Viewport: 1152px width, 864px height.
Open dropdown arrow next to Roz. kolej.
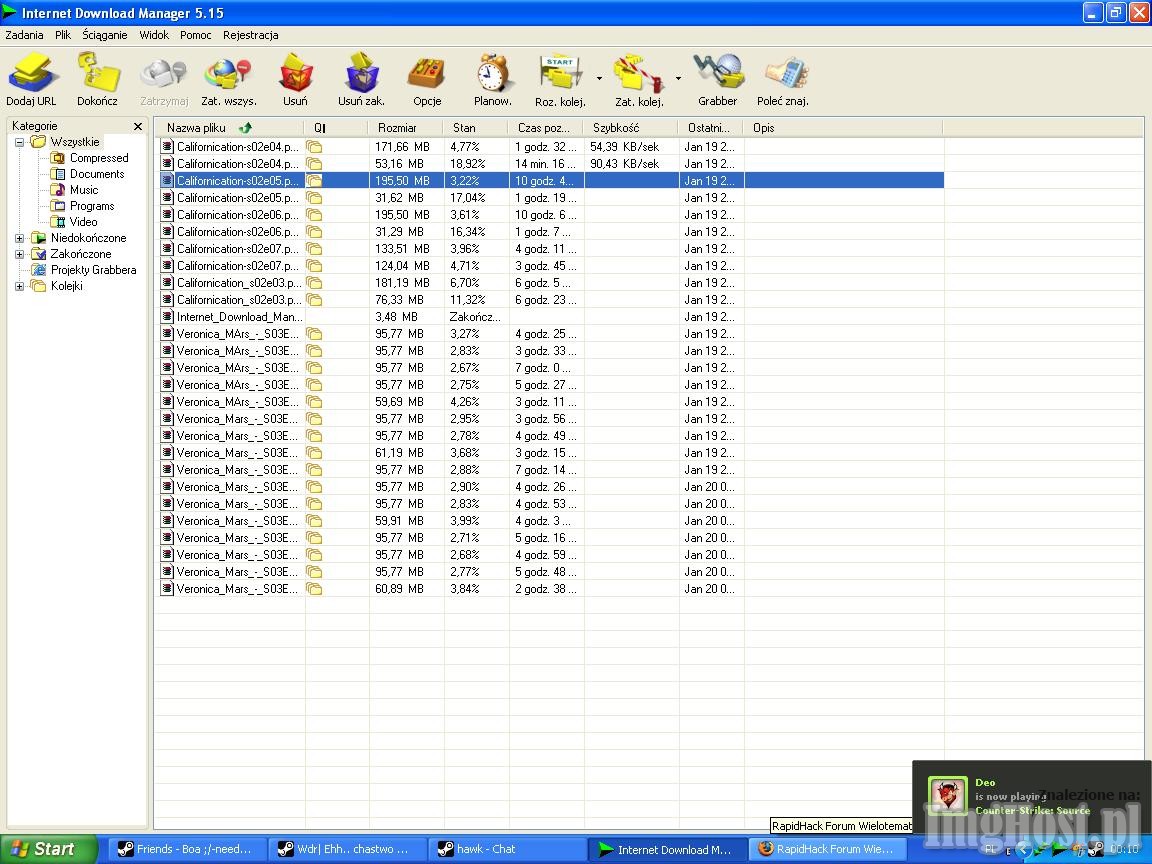point(600,78)
